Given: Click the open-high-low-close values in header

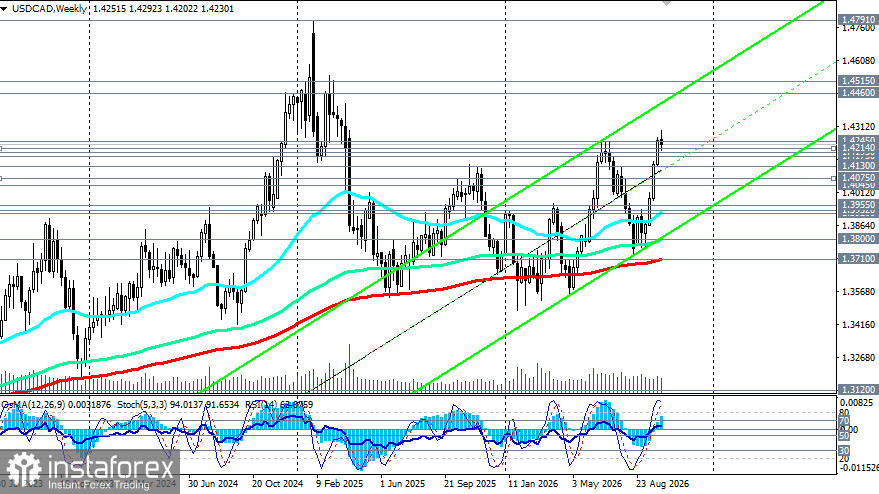Looking at the screenshot, I should click(164, 9).
